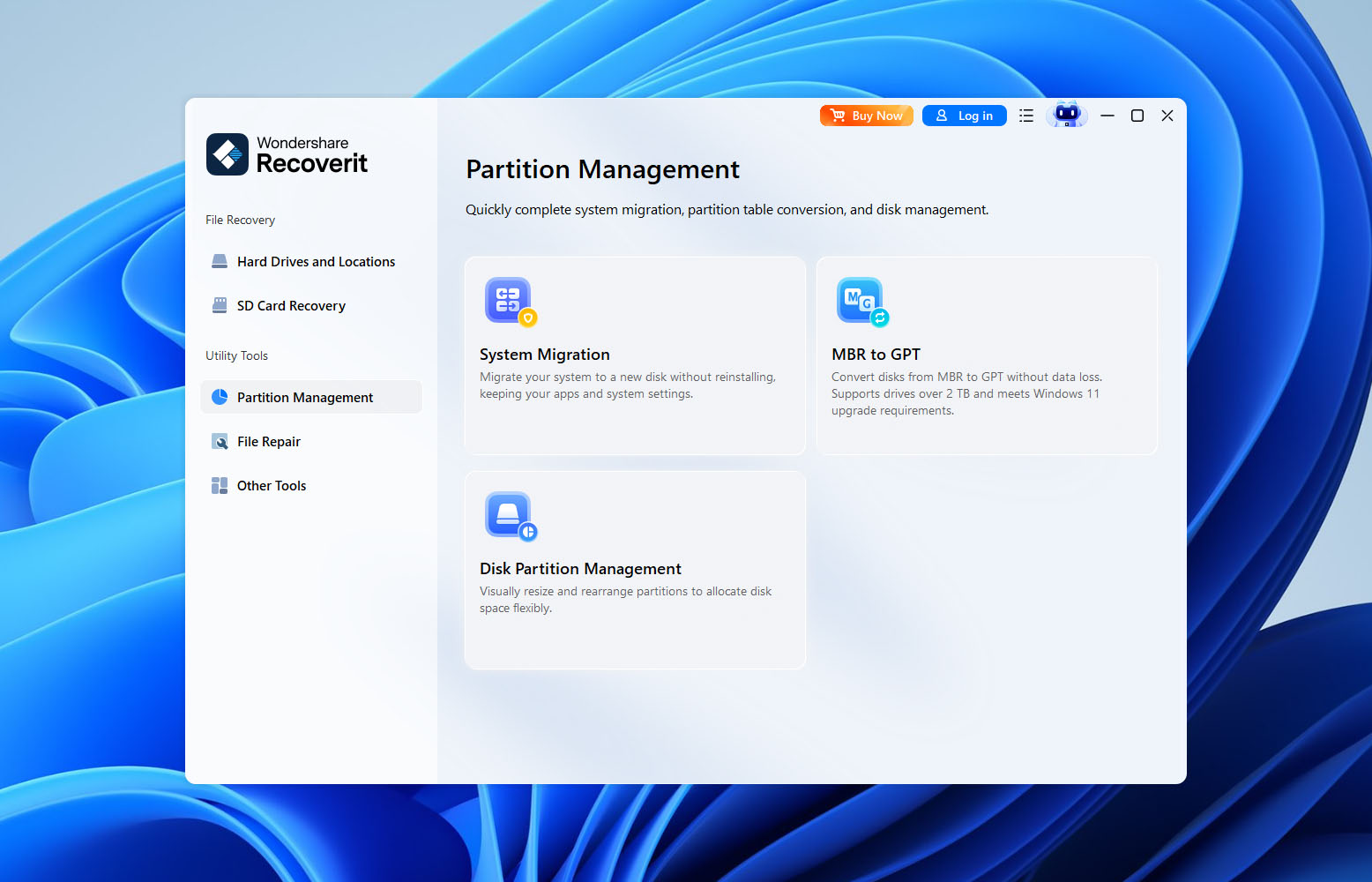
Task: Click the Partition Management pie icon
Action: coord(220,397)
